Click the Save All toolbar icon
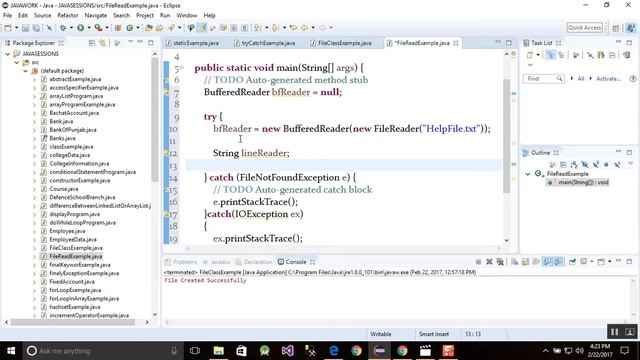This screenshot has width=640, height=360. (36, 28)
